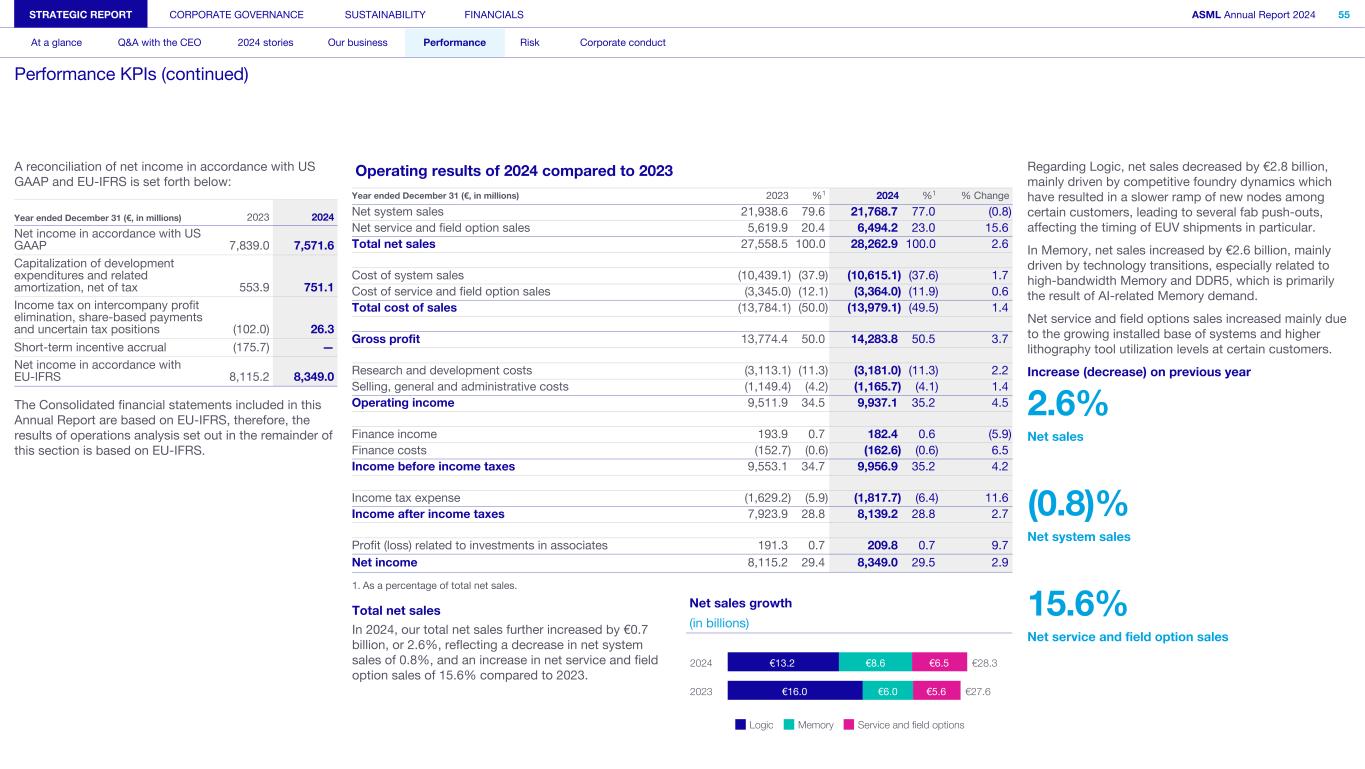Image resolution: width=1365 pixels, height=769 pixels.
Task: Click the pink Service and field options swatch
Action: coord(849,725)
